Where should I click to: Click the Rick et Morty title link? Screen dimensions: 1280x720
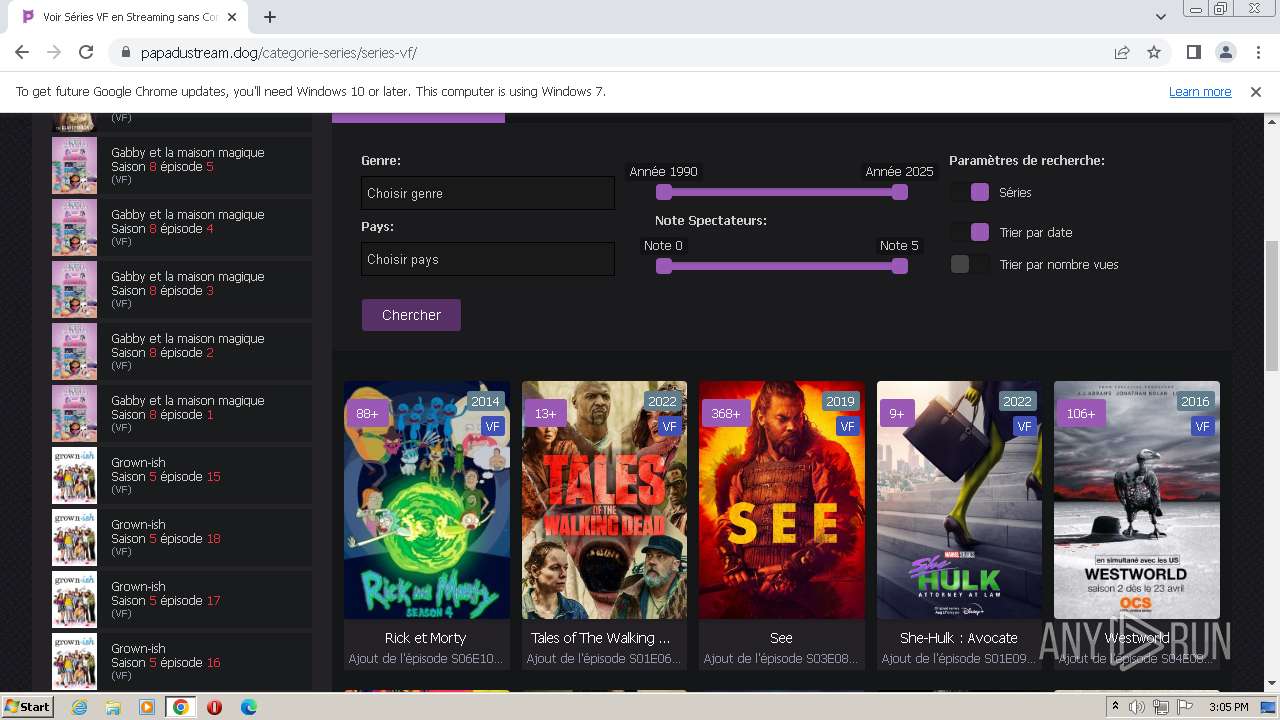coord(426,638)
